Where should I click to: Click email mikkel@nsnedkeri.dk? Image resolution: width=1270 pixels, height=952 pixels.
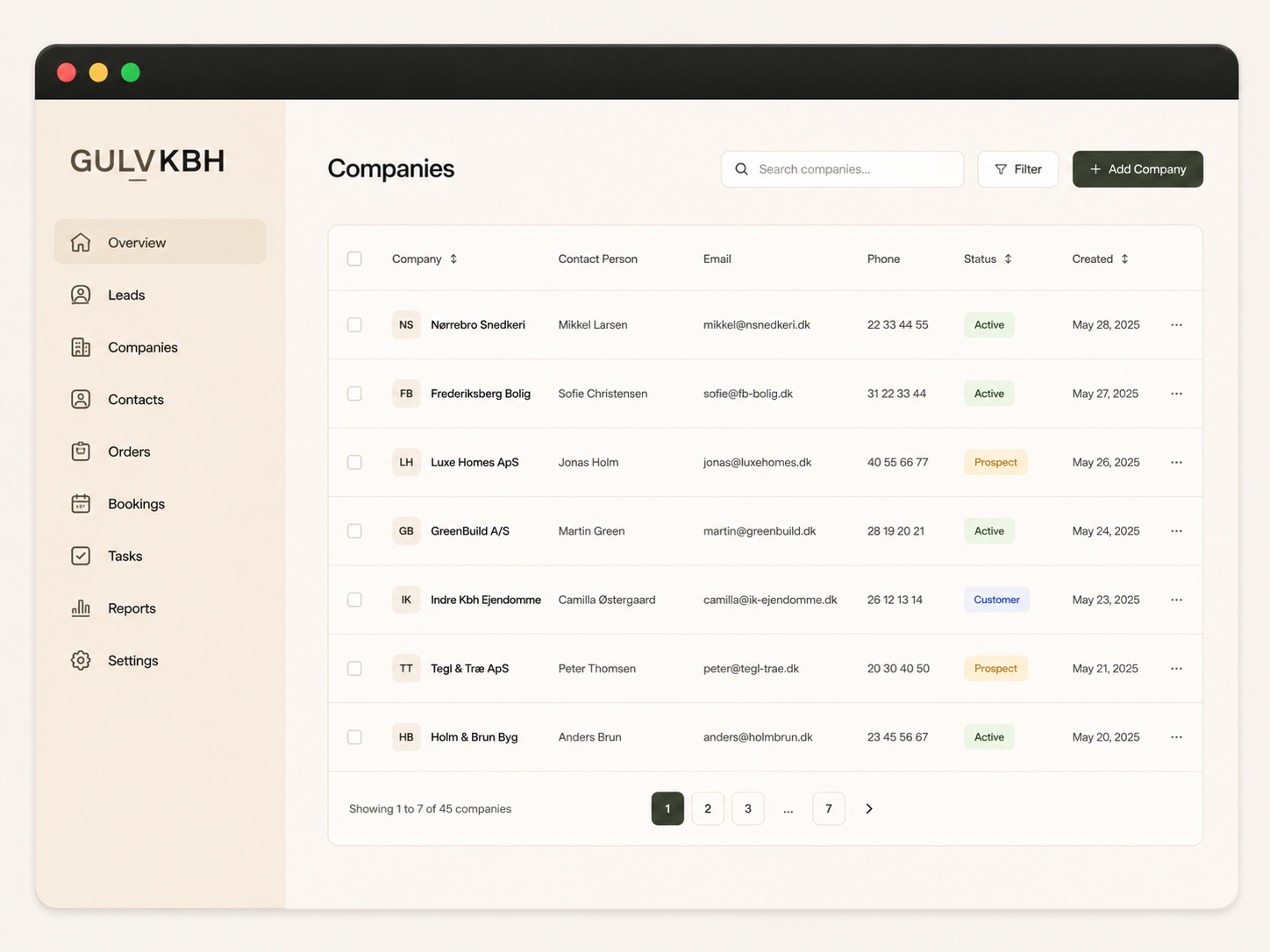[757, 324]
